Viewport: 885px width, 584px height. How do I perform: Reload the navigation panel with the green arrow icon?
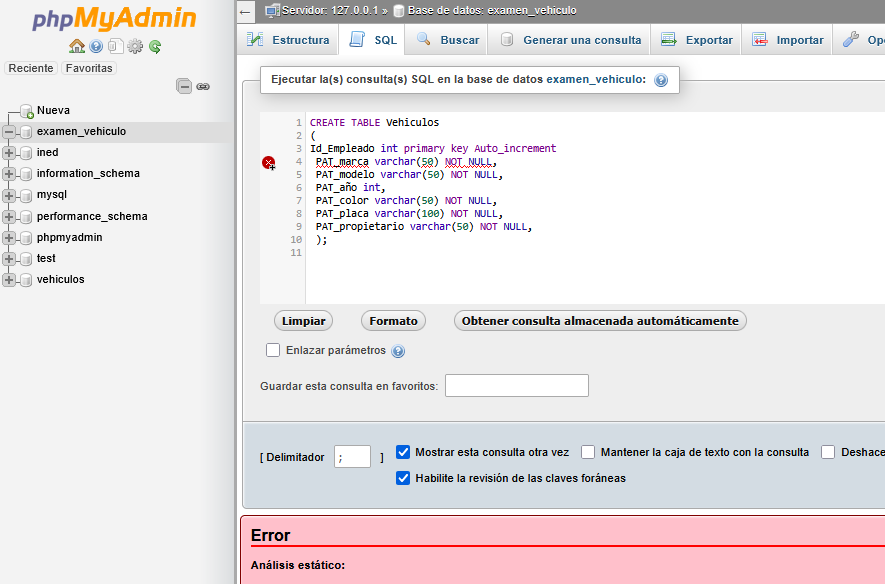tap(155, 46)
